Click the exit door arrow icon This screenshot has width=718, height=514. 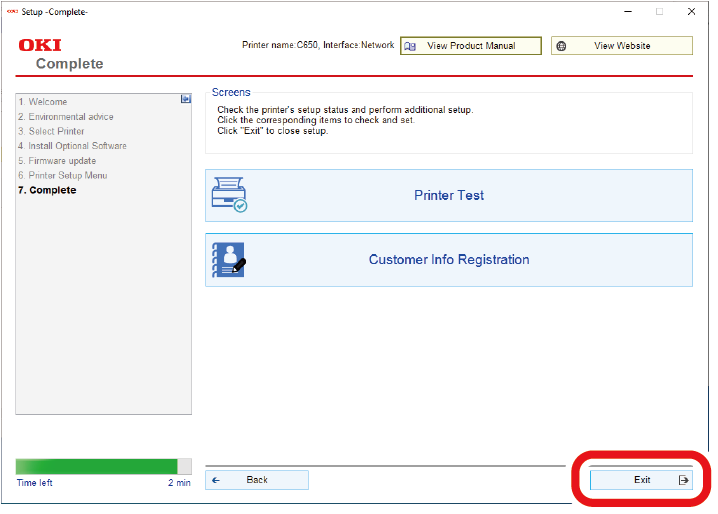[x=684, y=480]
